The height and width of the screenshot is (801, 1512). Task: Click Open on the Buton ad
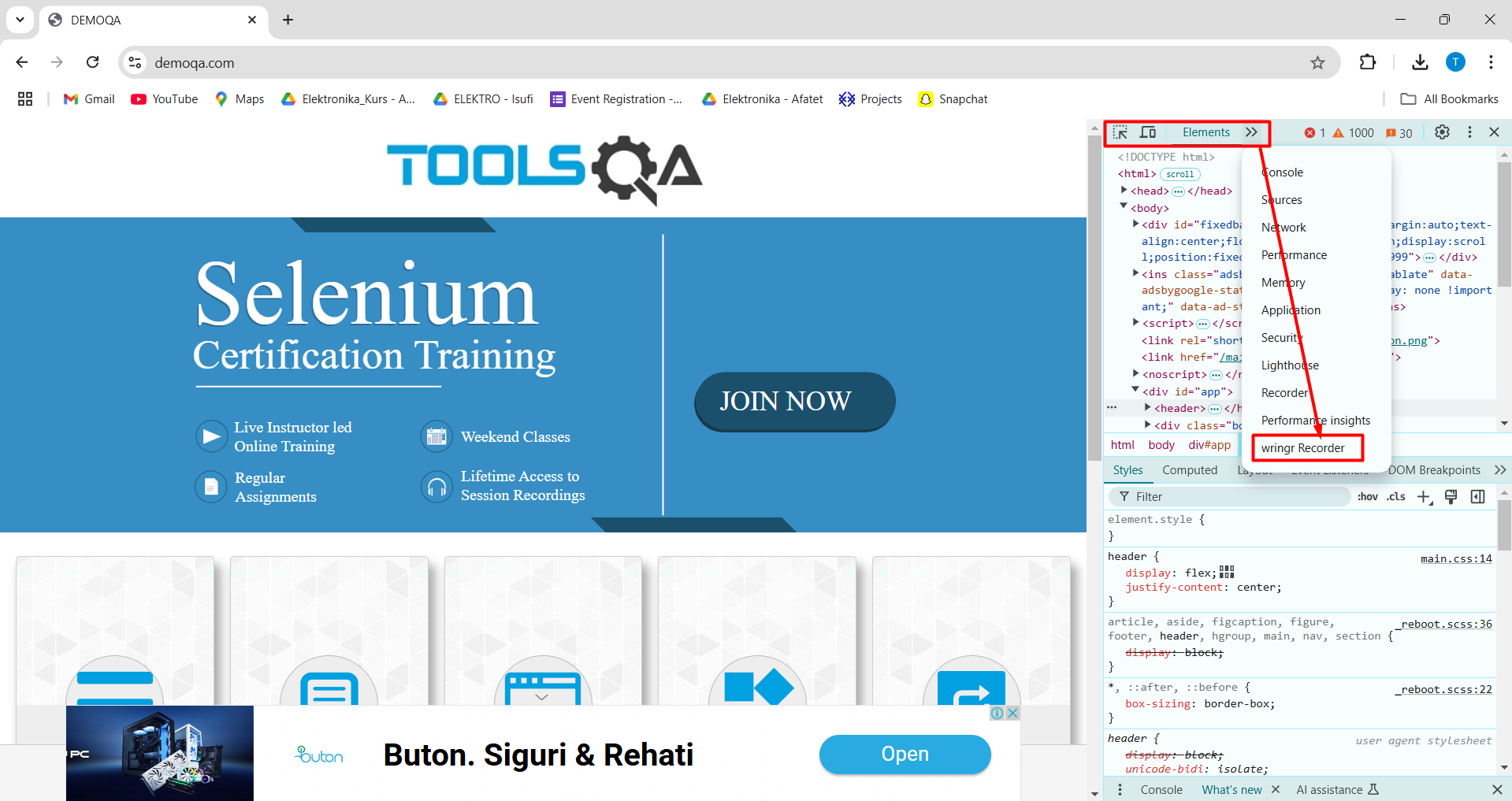pyautogui.click(x=905, y=754)
